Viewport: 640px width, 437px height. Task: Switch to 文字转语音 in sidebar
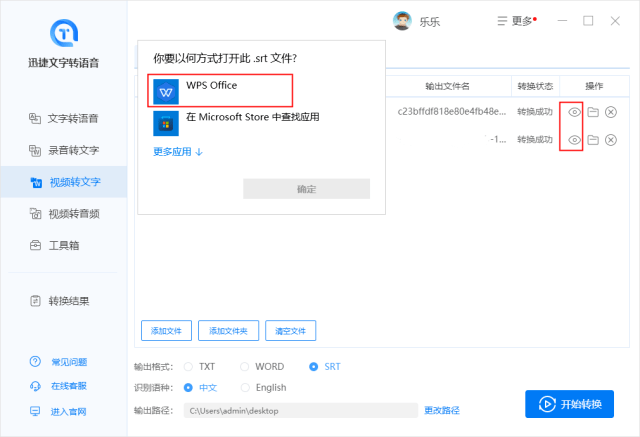click(73, 119)
